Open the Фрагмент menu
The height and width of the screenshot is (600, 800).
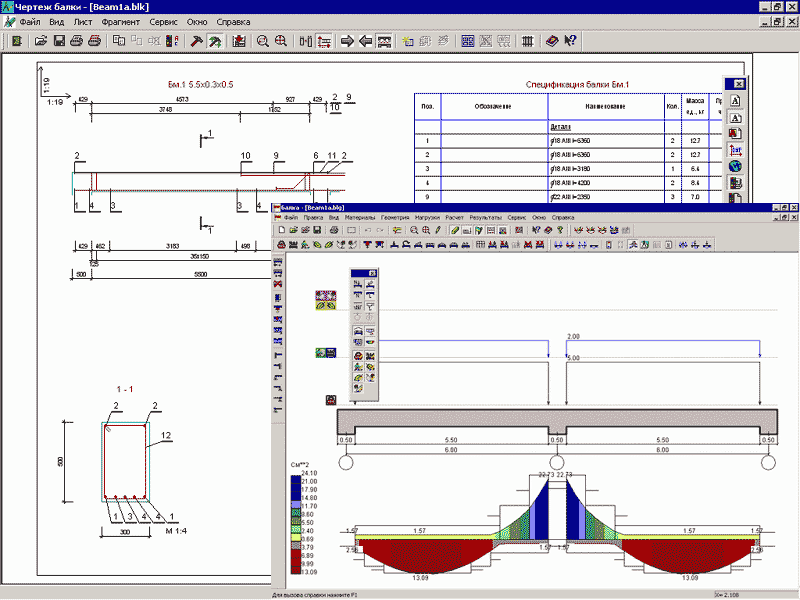(121, 21)
